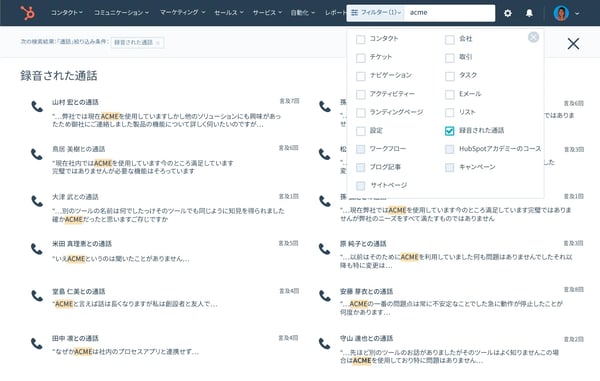Expand the マーケティング nav menu
Image resolution: width=600 pixels, height=381 pixels.
(183, 13)
